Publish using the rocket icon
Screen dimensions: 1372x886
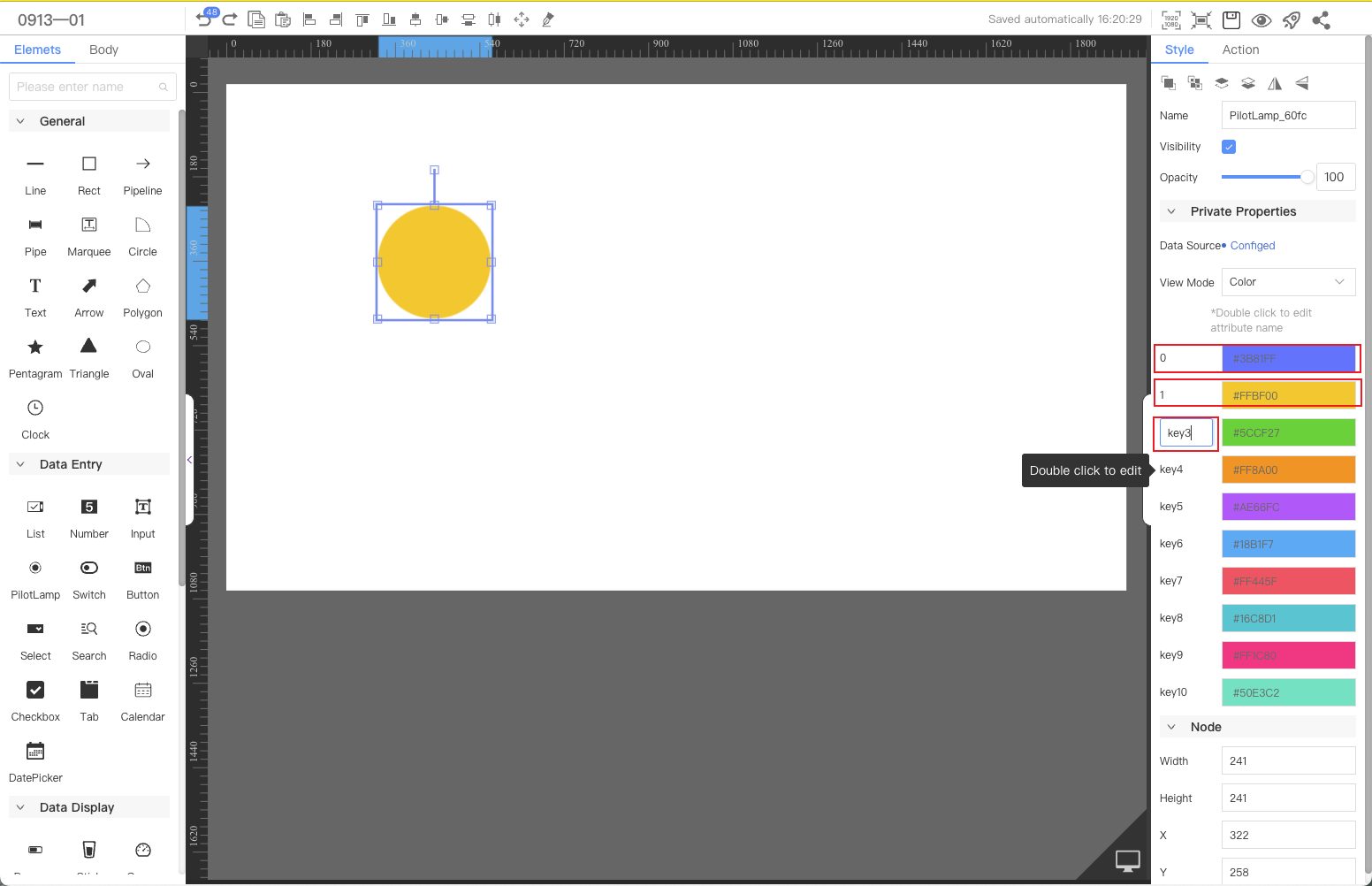point(1292,20)
